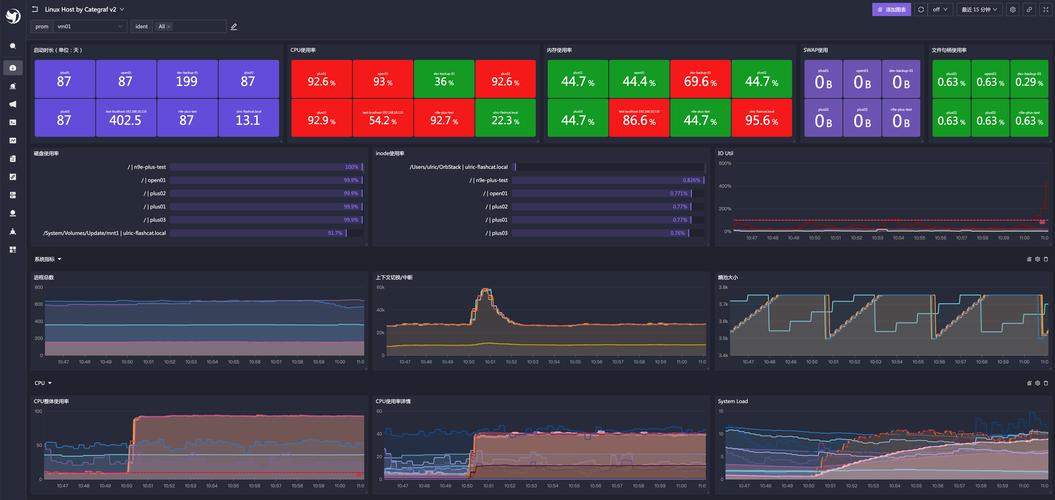Enter fullscreen mode via expand icon
The image size is (1055, 500).
point(1045,9)
